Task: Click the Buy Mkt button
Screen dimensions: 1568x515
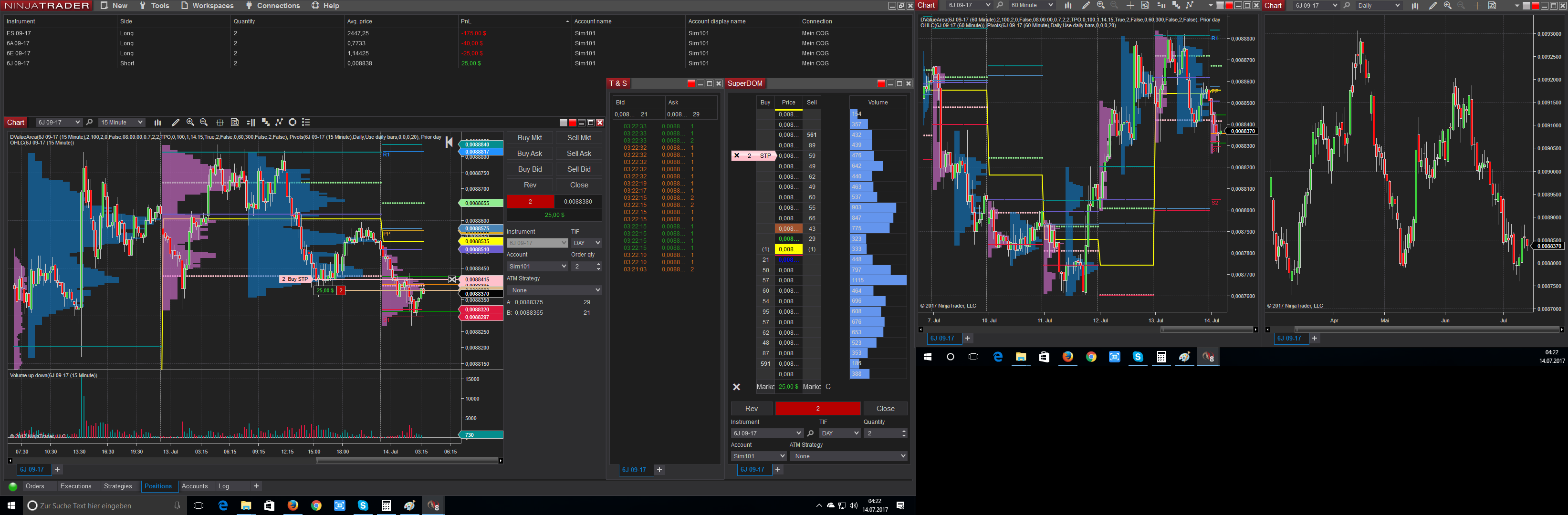Action: [x=530, y=138]
